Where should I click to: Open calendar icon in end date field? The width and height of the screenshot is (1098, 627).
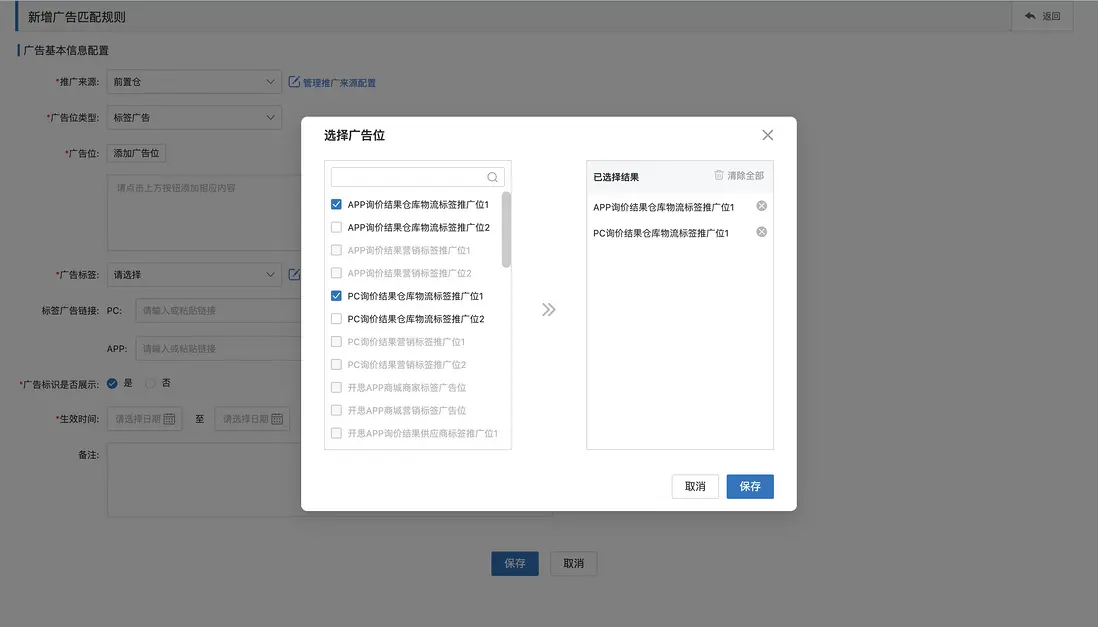coord(277,419)
